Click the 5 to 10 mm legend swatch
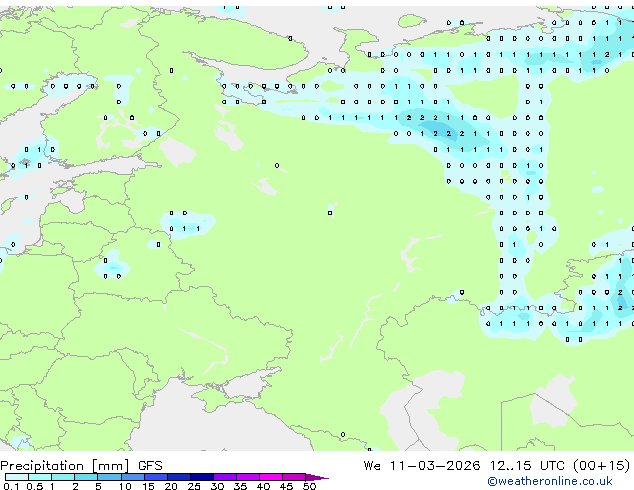Viewport: 634px width, 490px height. [x=109, y=477]
